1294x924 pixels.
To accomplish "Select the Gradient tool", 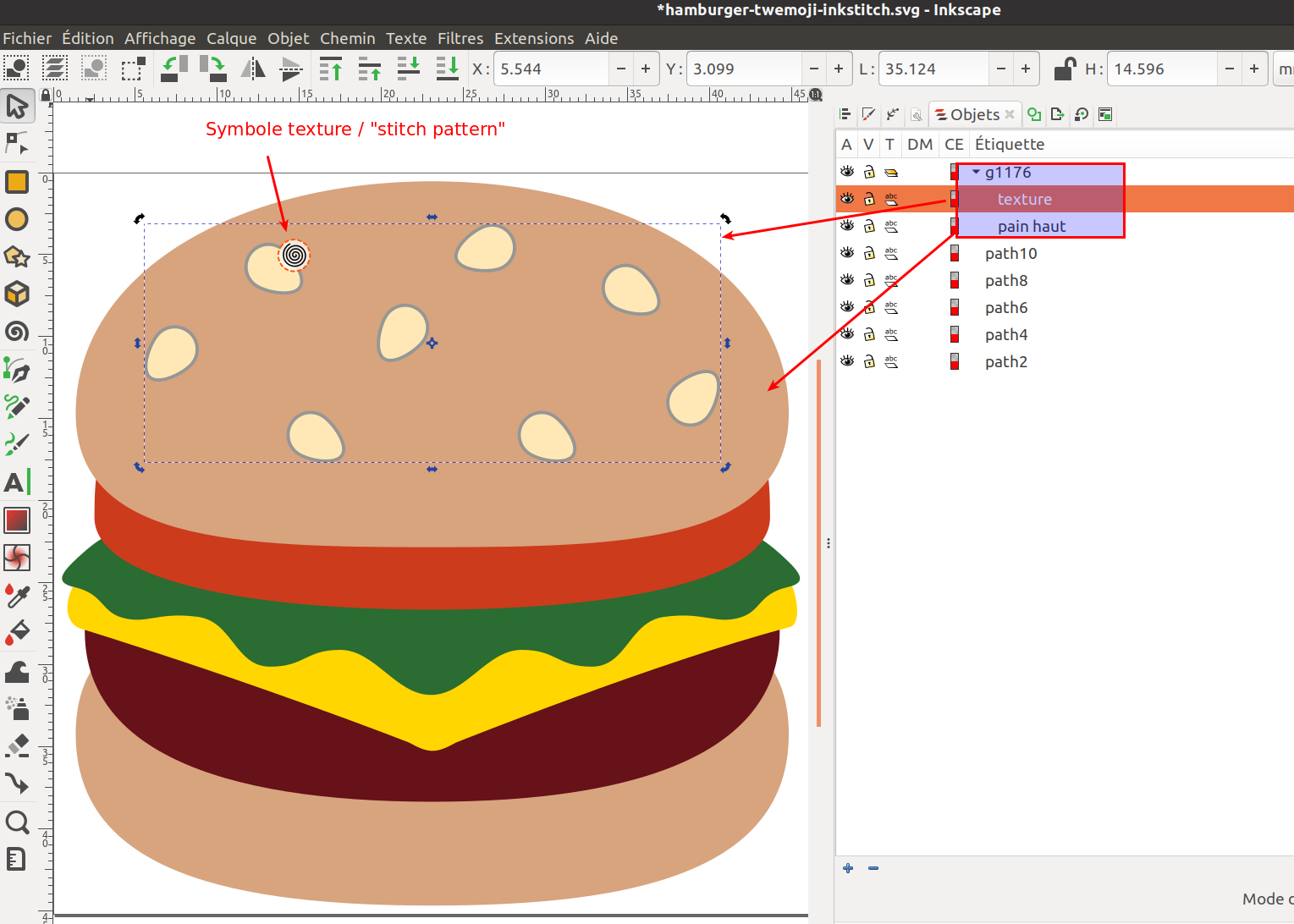I will coord(17,520).
